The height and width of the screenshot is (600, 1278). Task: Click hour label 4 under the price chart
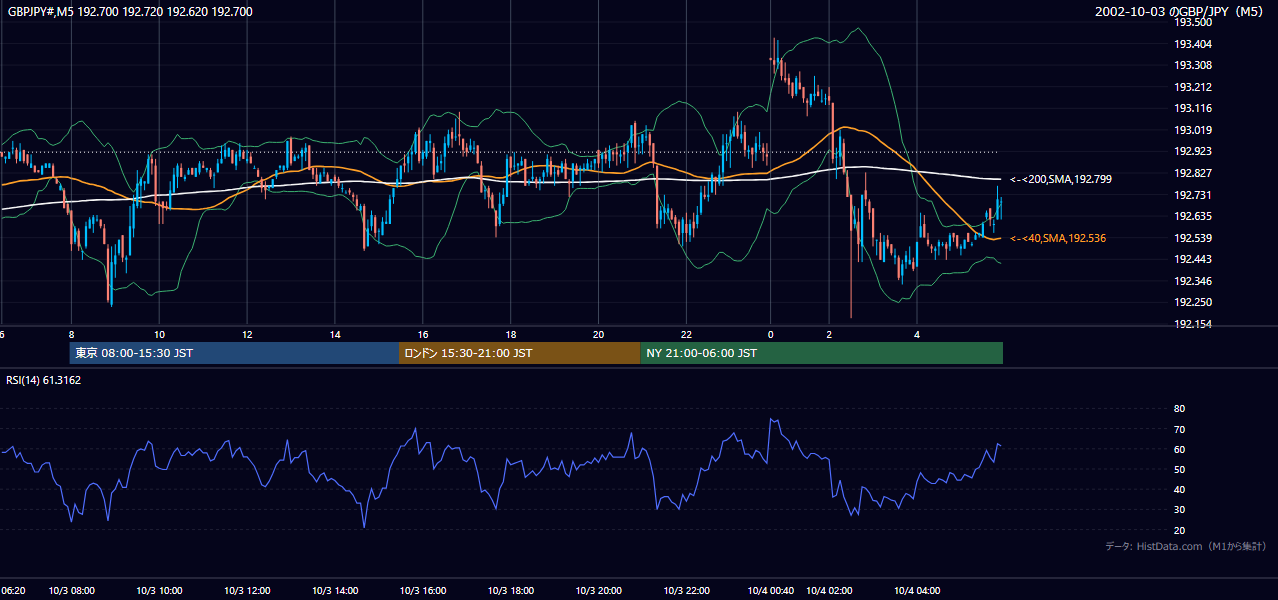917,334
